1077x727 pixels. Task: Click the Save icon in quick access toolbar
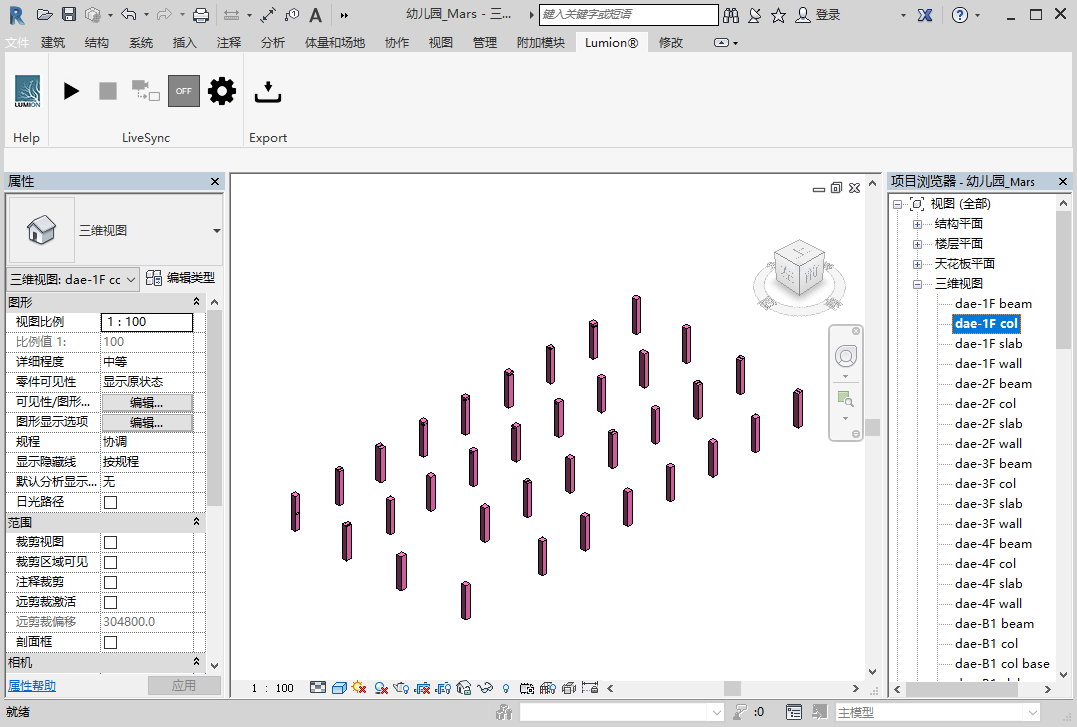point(69,15)
